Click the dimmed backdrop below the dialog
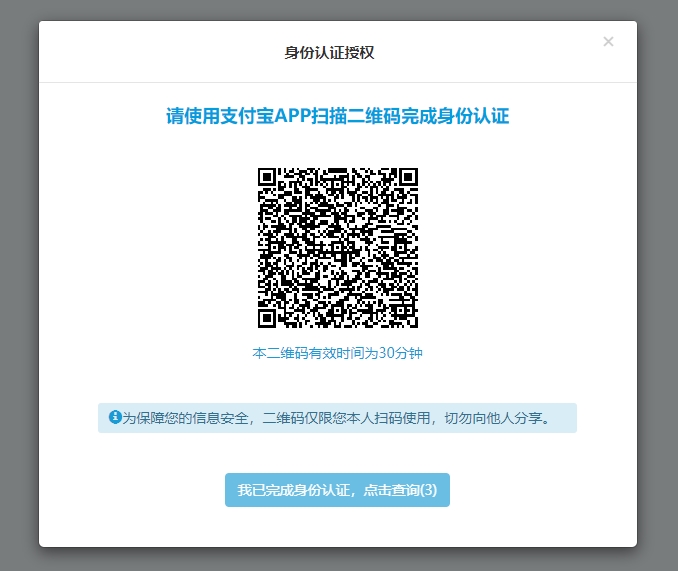The height and width of the screenshot is (571, 678). 337,559
